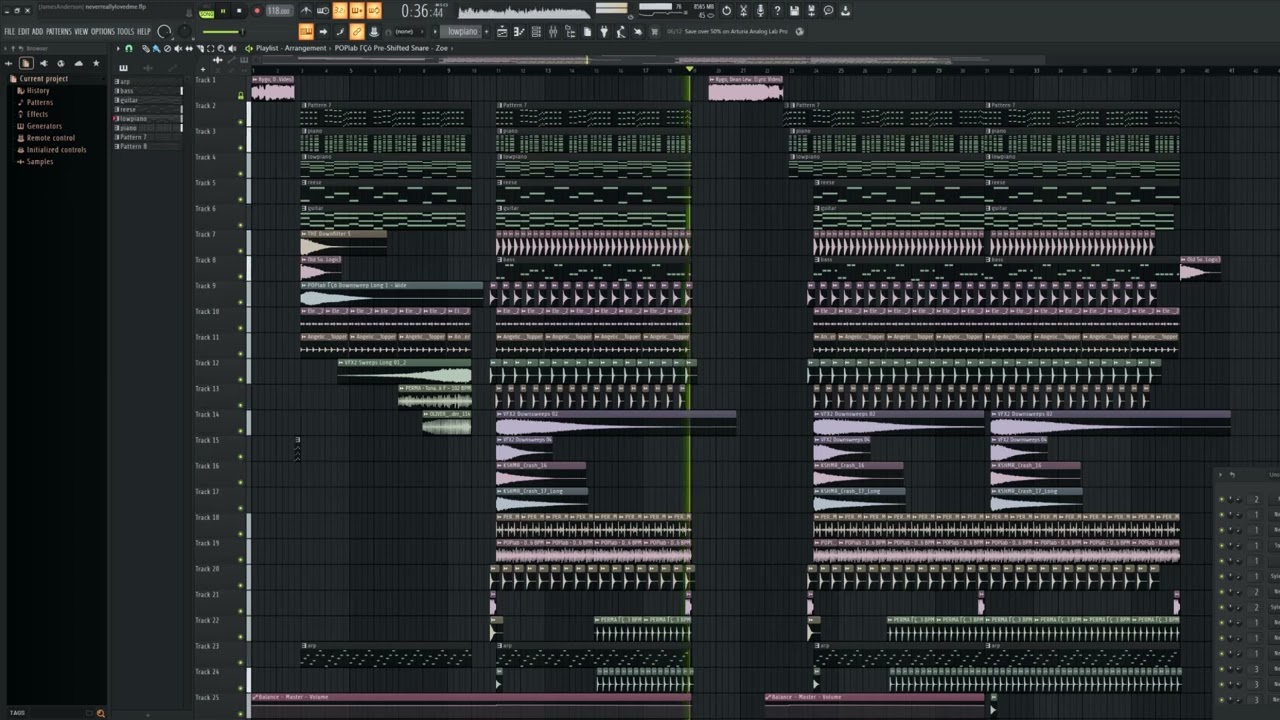Expand playlist options menu arrow

coord(118,48)
